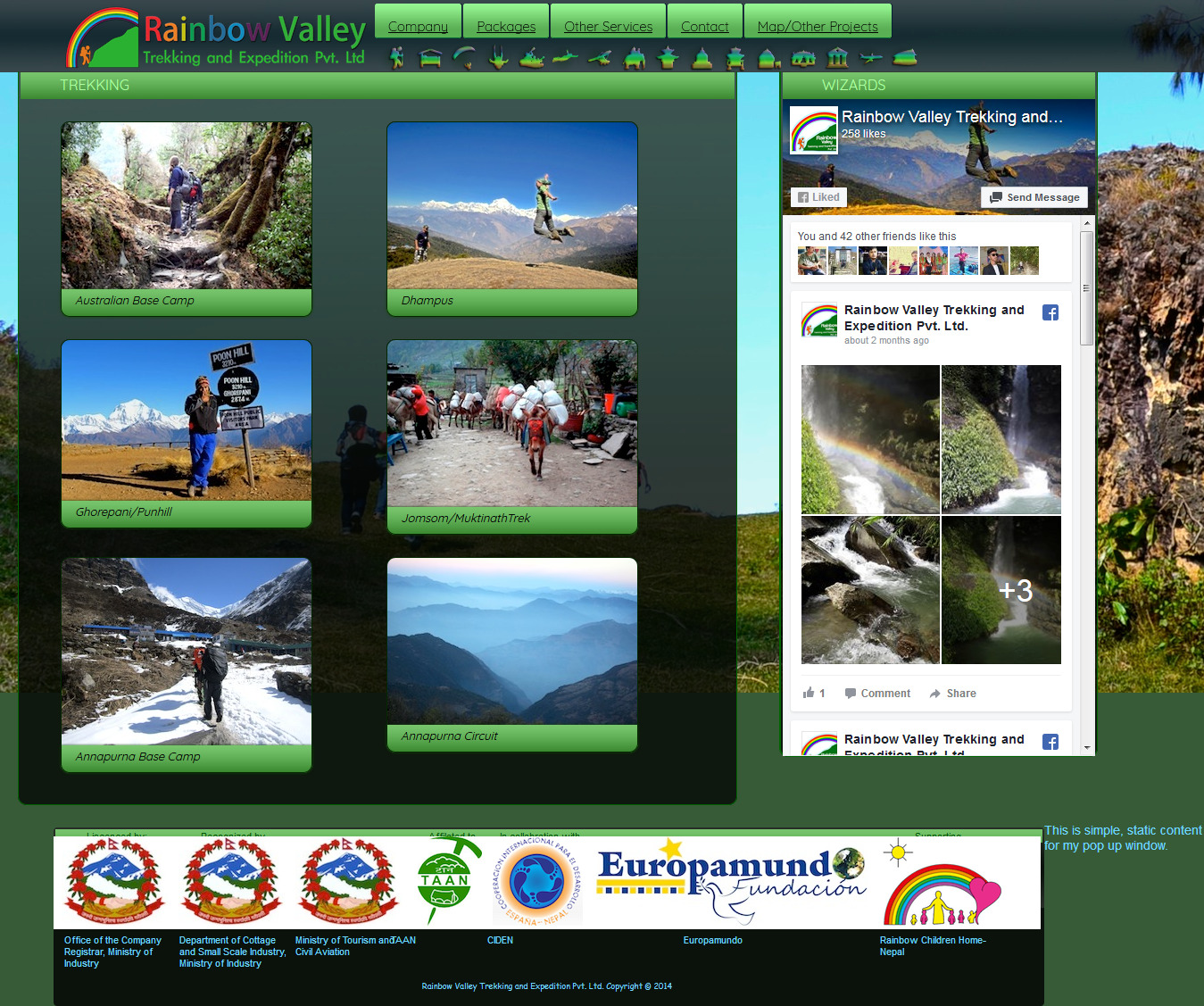Open the Other Services menu
1204x1006 pixels.
click(608, 27)
